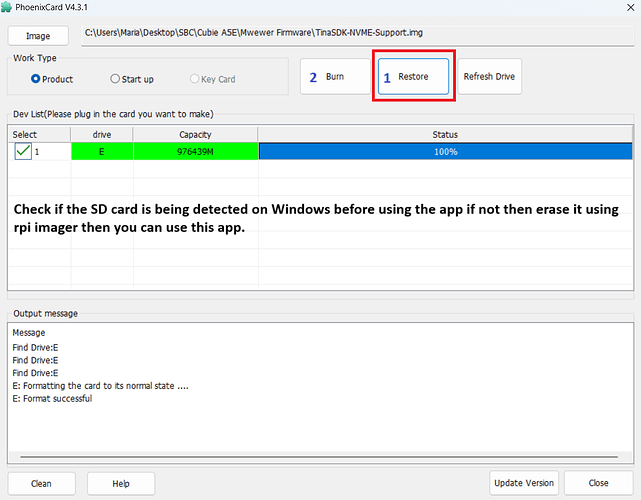
Task: Clear output with the Clean button
Action: pyautogui.click(x=42, y=484)
